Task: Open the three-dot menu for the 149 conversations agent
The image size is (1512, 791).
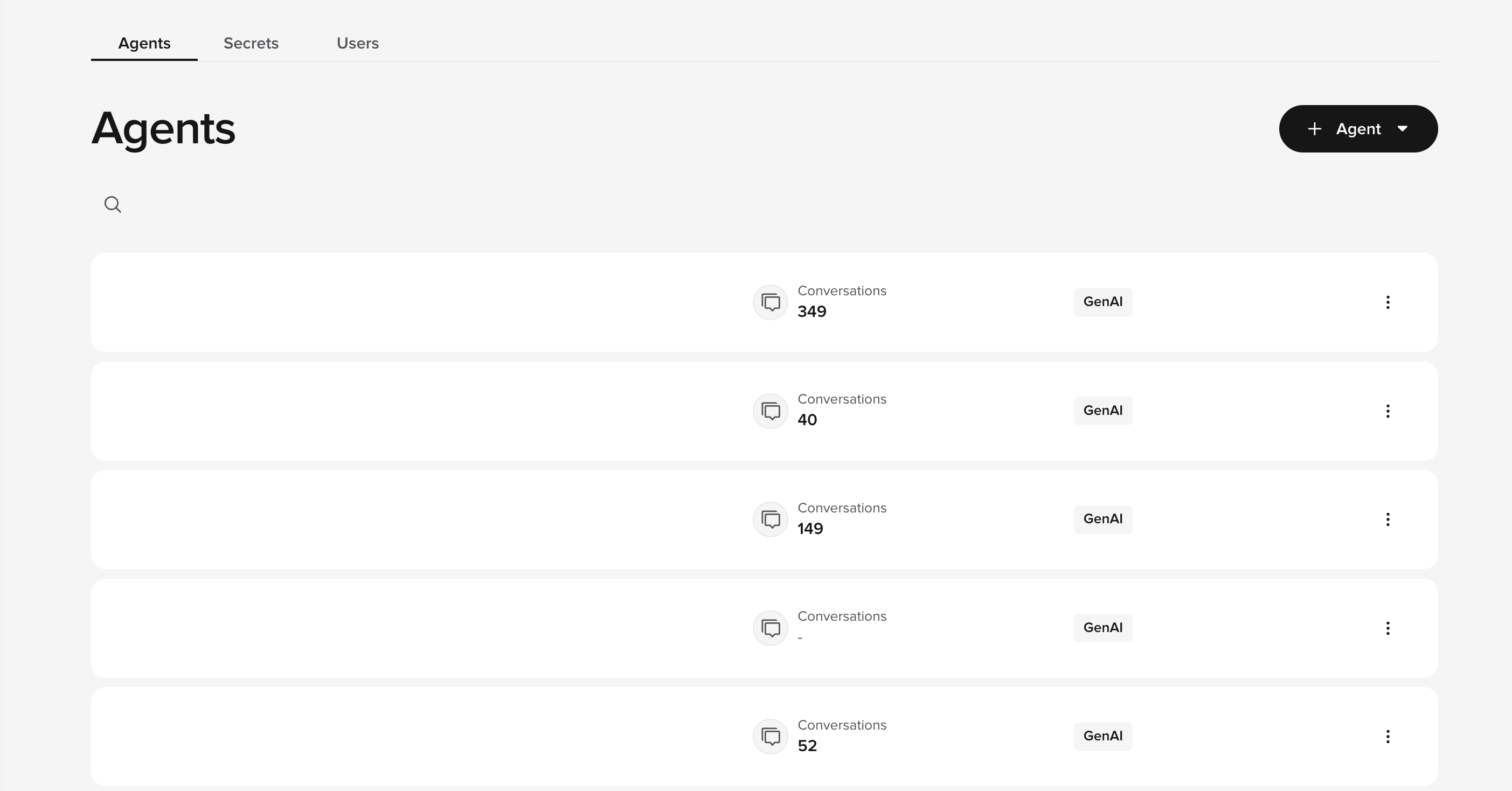Action: pyautogui.click(x=1388, y=519)
